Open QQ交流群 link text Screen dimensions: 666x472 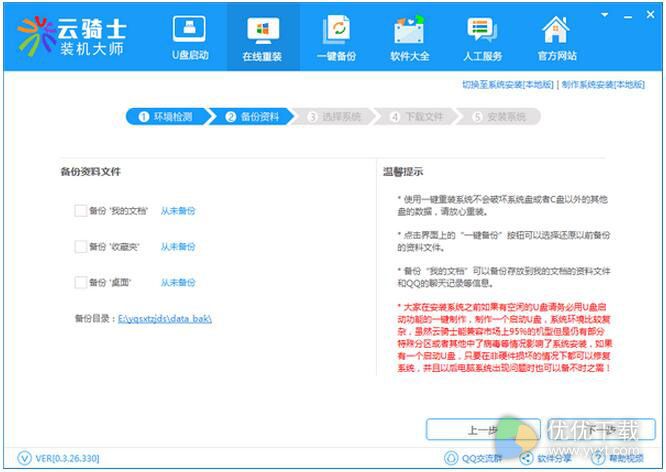click(482, 458)
